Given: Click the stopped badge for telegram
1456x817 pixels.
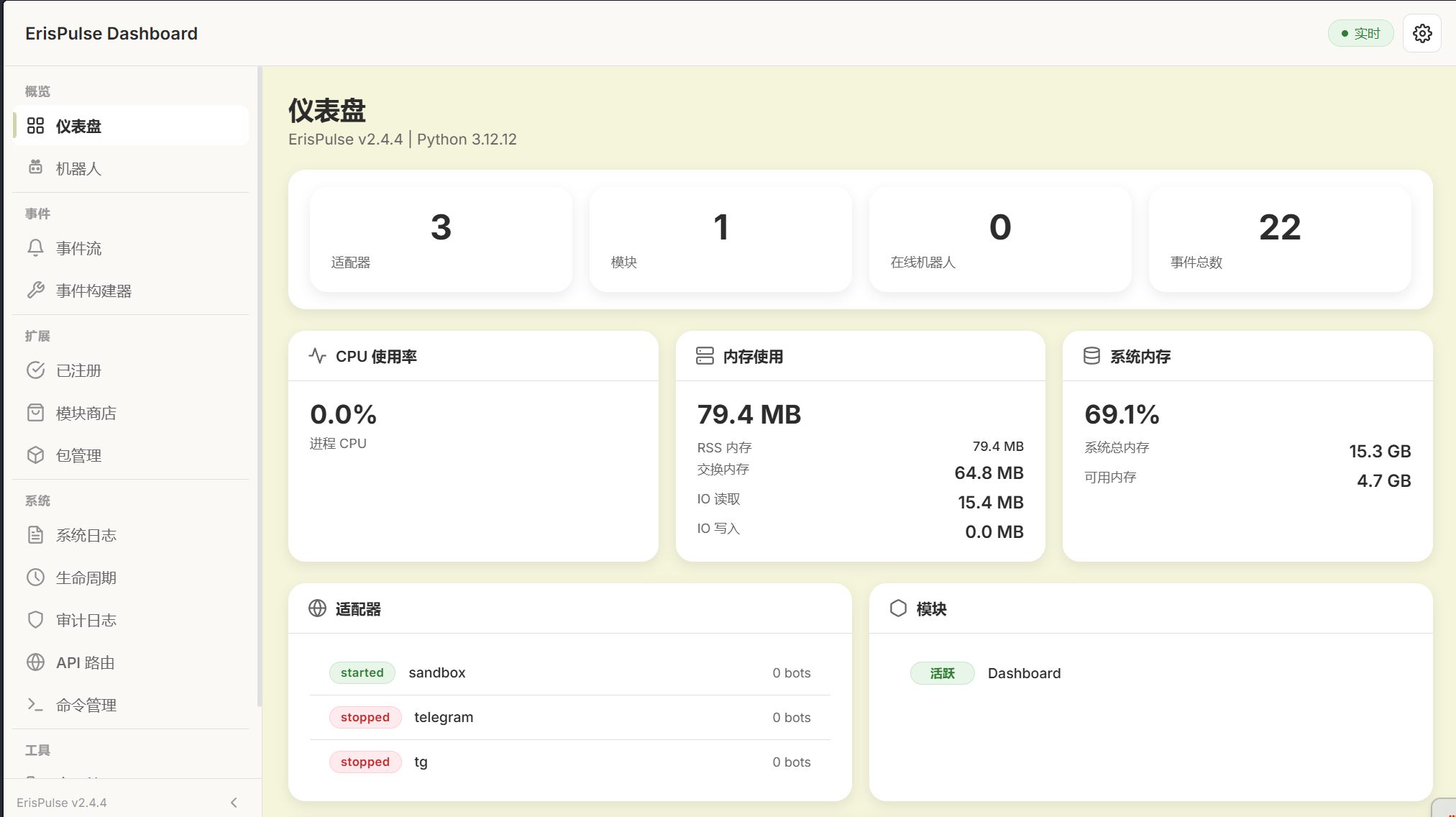Looking at the screenshot, I should 365,717.
